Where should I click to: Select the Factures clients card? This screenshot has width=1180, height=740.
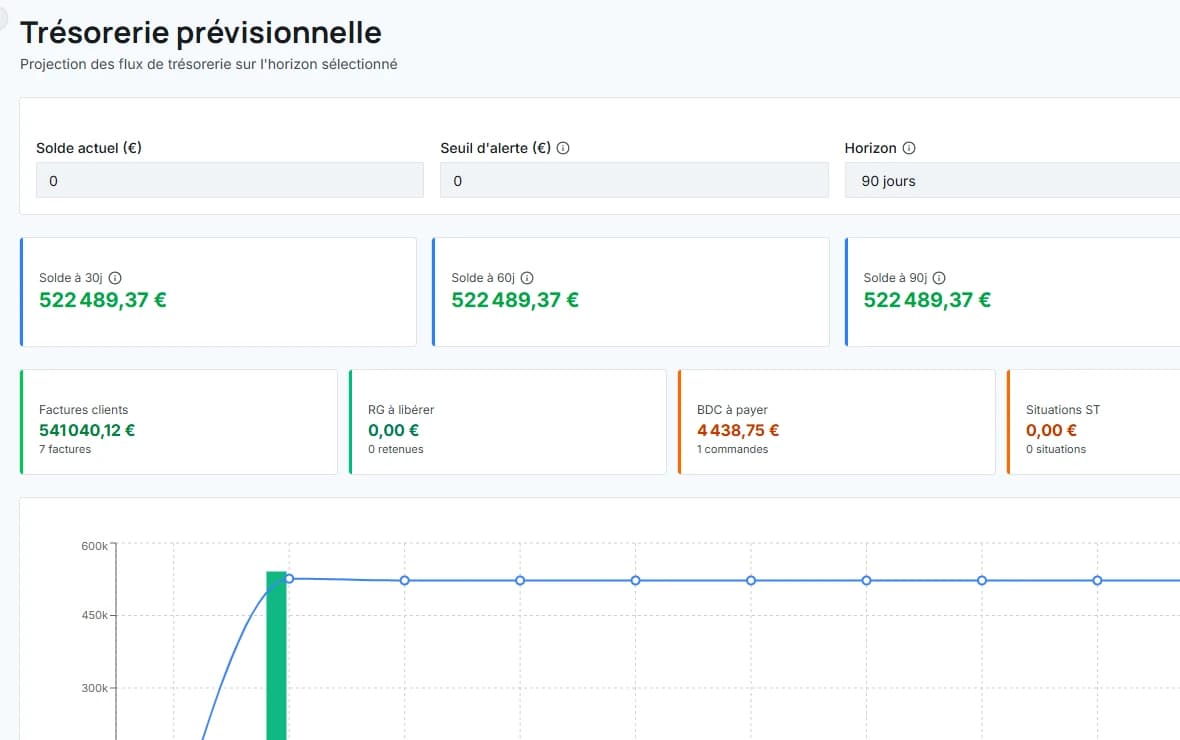179,422
